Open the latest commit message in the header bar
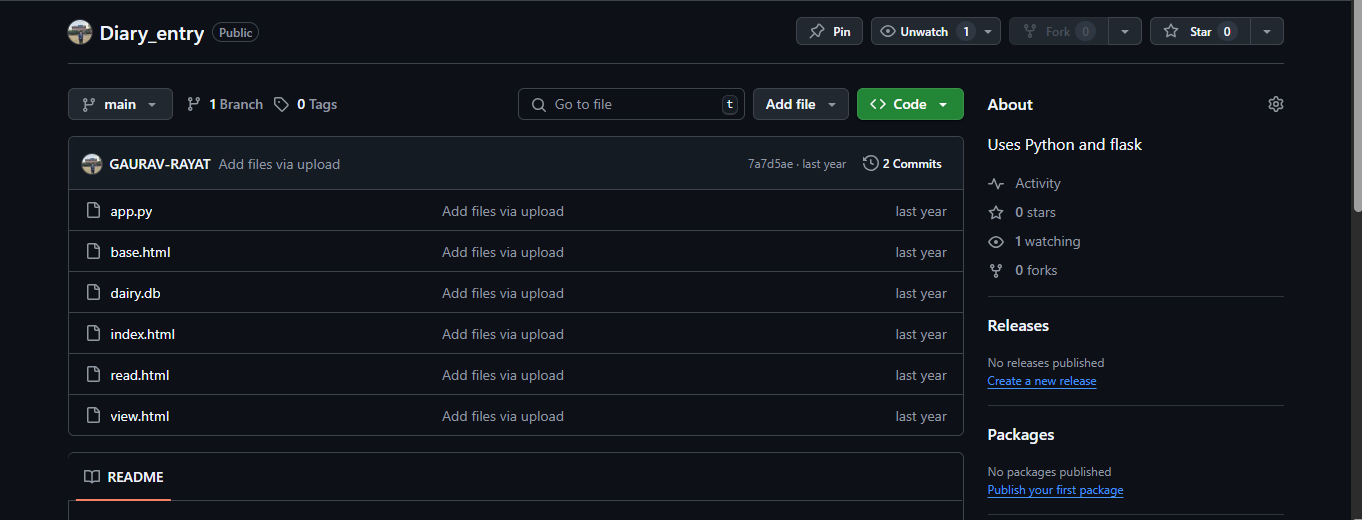The height and width of the screenshot is (520, 1362). 279,164
